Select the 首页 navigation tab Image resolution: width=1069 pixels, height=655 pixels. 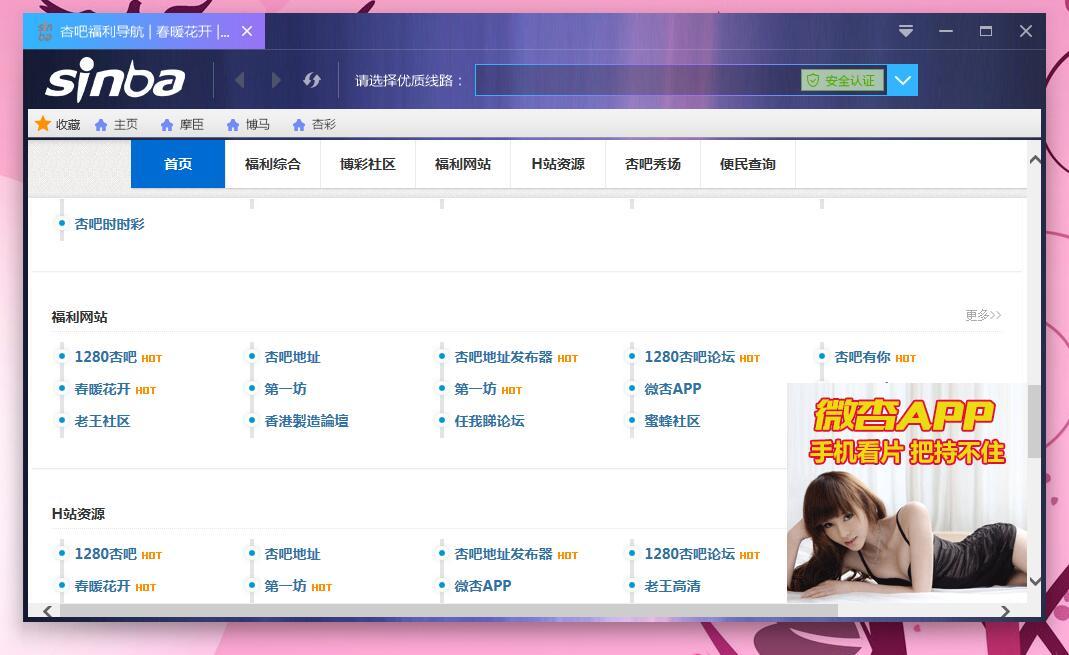[x=178, y=164]
